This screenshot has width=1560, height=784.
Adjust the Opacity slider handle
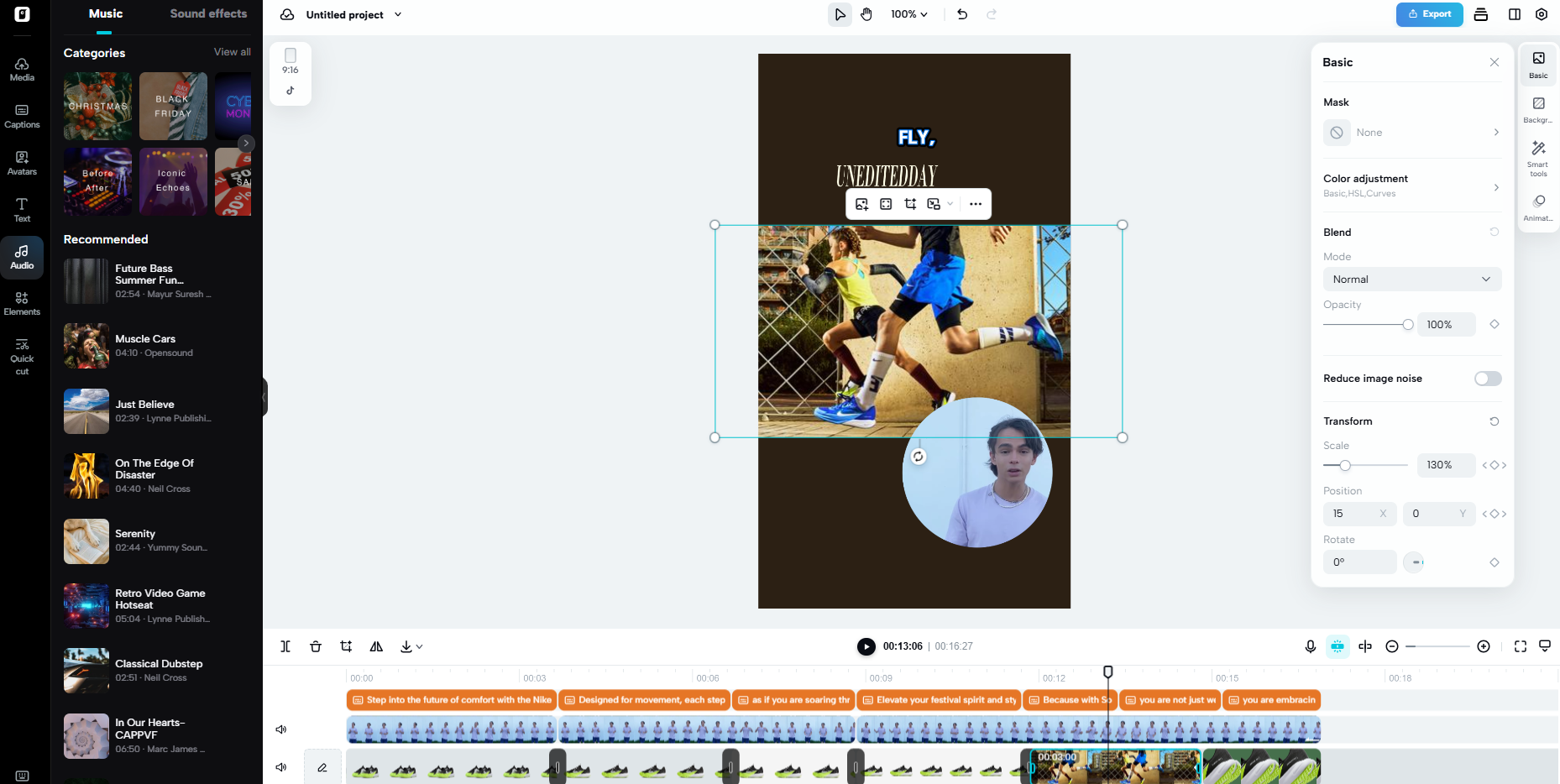[x=1408, y=325]
